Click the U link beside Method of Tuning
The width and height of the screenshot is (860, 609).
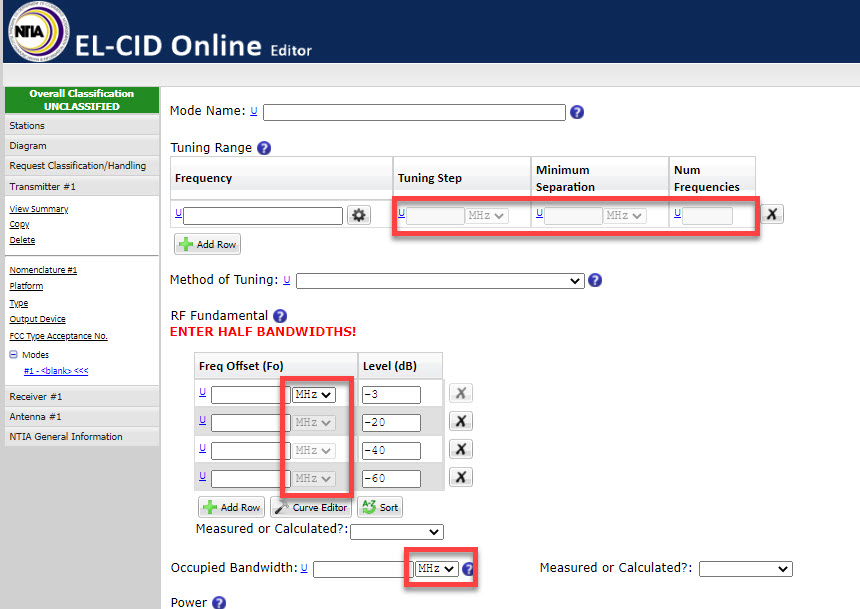[287, 280]
